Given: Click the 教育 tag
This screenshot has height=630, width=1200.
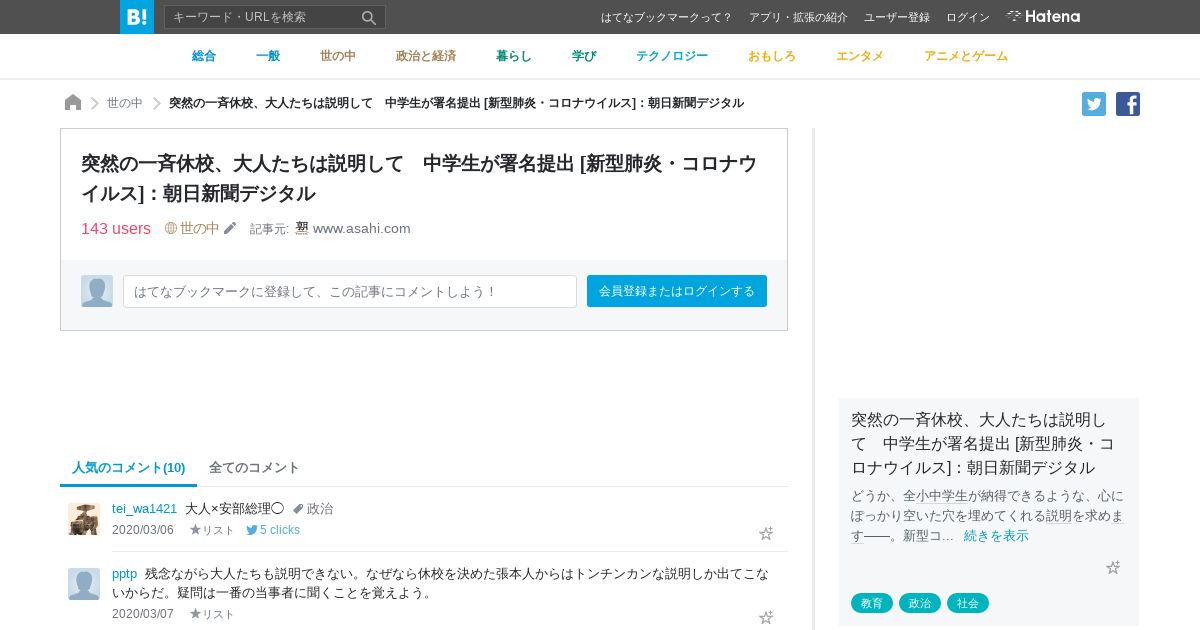Looking at the screenshot, I should point(872,603).
